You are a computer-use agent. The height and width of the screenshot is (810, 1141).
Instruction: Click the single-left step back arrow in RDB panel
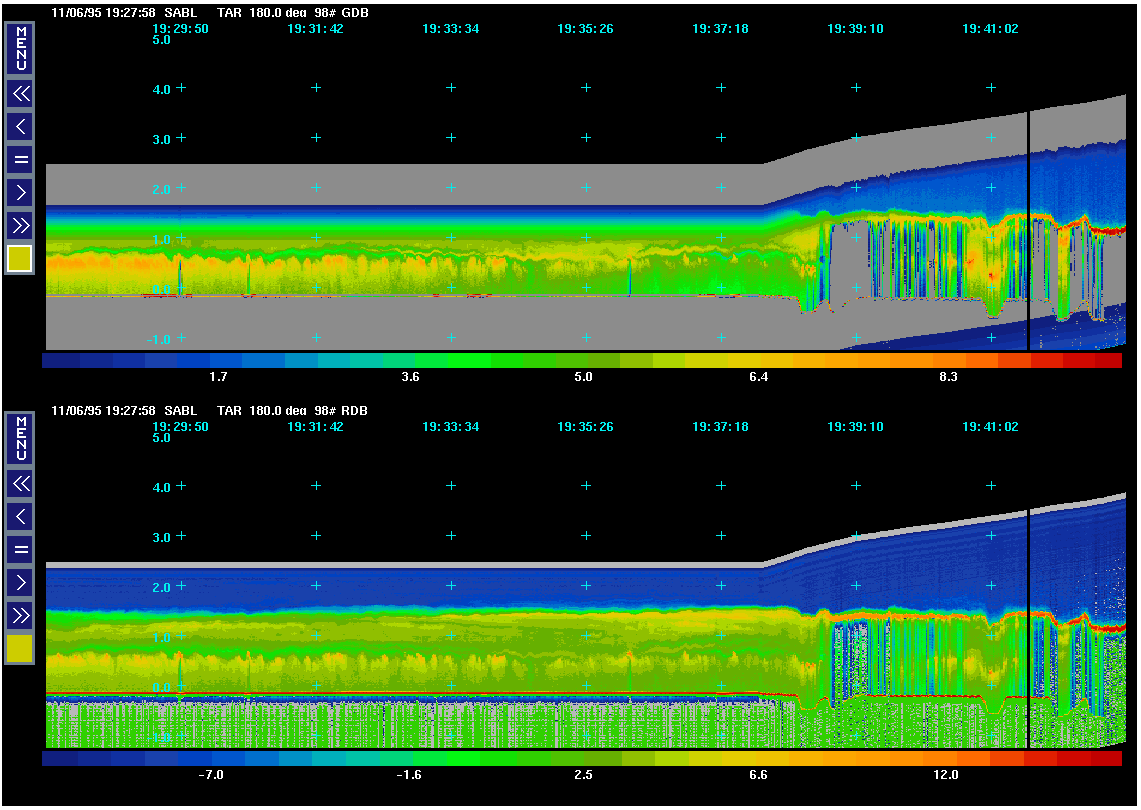20,517
